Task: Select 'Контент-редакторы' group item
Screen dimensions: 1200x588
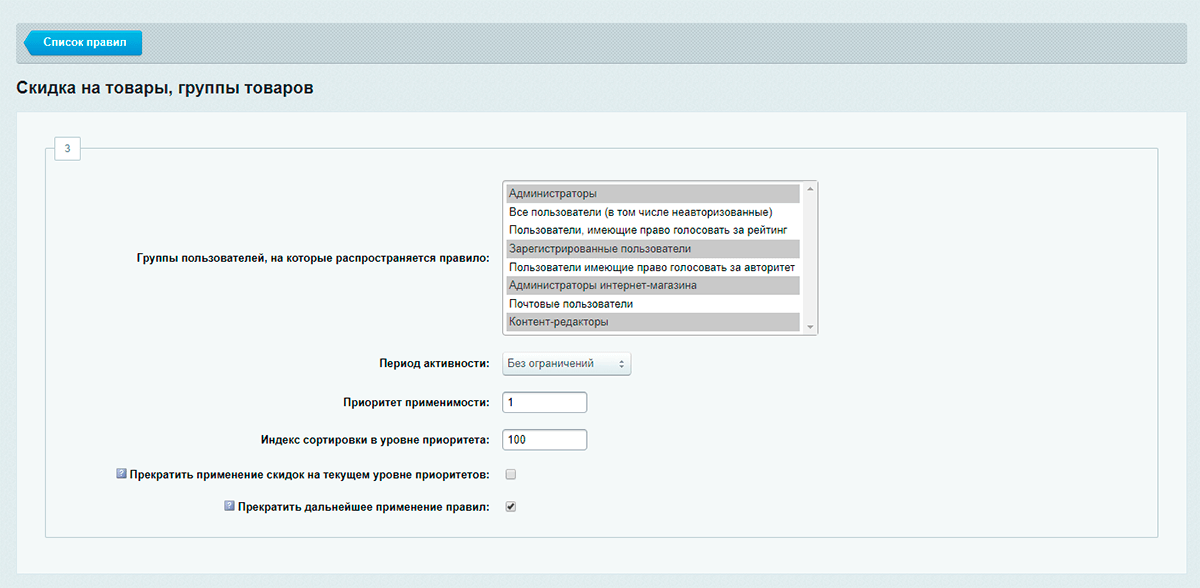Action: coord(652,322)
